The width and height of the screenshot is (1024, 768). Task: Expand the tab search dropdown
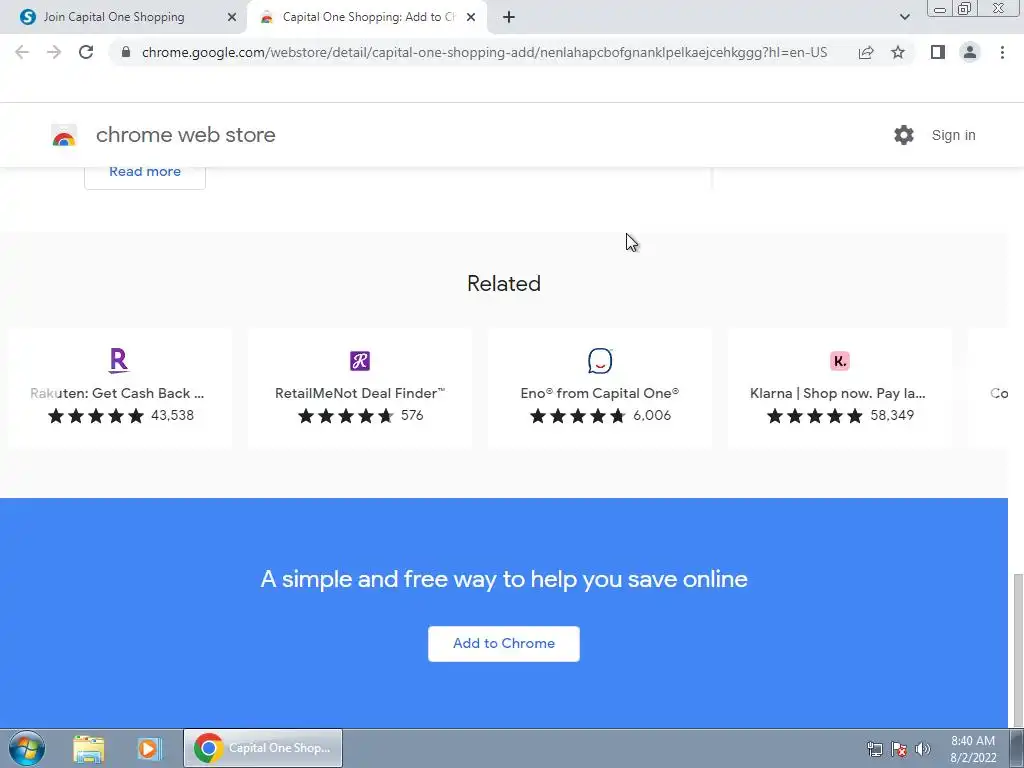(x=904, y=17)
